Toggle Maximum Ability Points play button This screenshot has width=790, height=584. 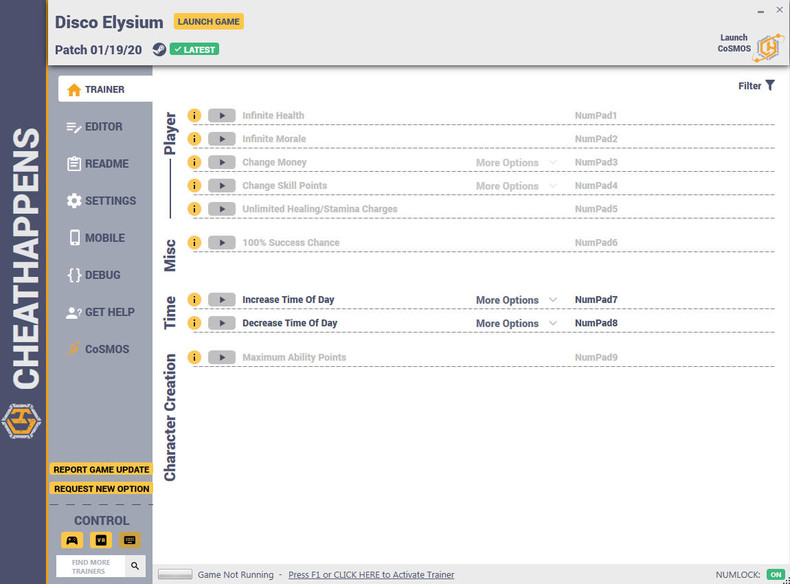[222, 357]
